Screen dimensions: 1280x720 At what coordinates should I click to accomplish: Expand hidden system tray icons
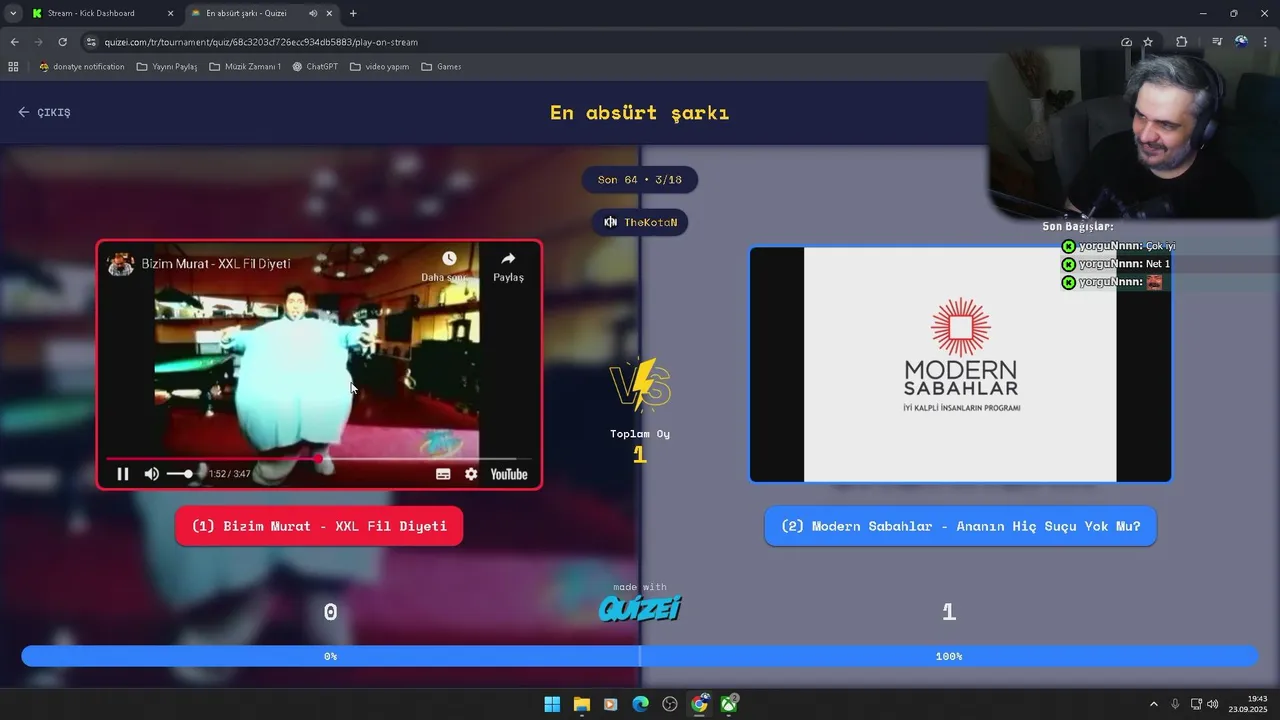[1153, 704]
